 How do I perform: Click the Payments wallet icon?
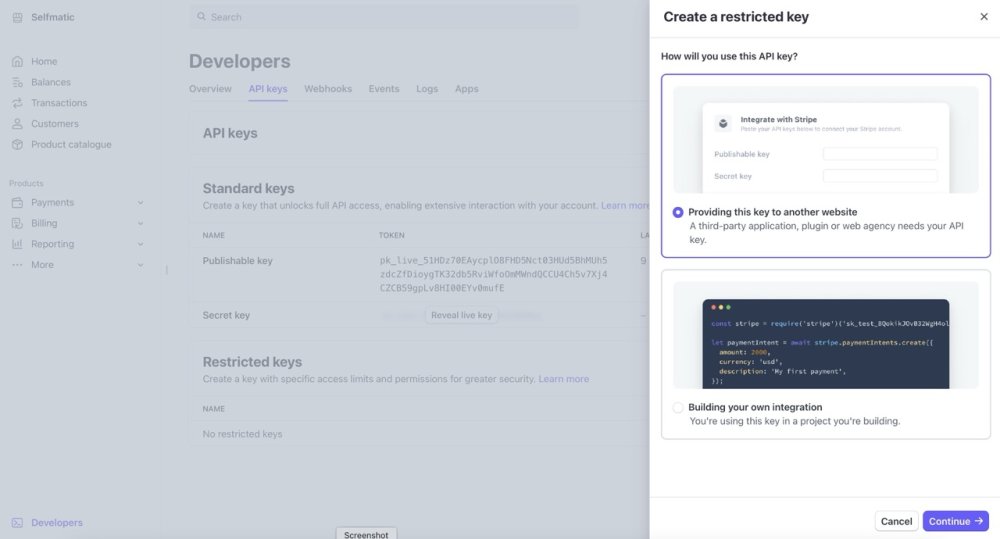pos(17,202)
